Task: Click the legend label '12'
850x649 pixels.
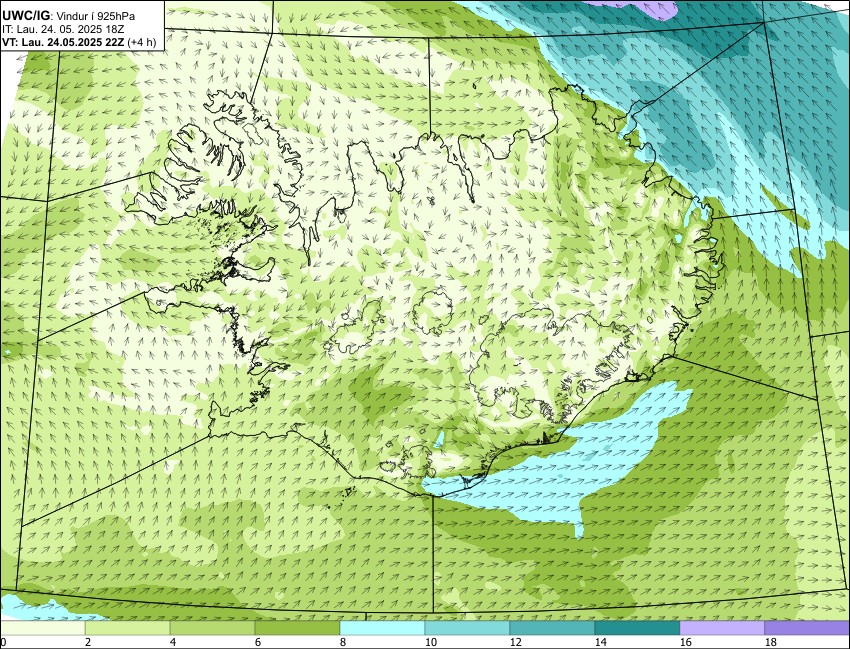Action: (516, 642)
